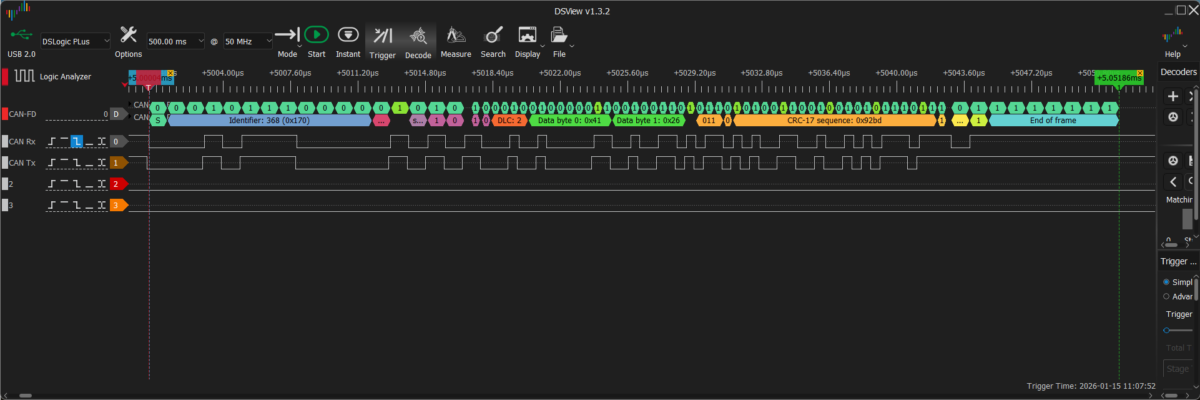Image resolution: width=1200 pixels, height=400 pixels.
Task: Click the Instant capture icon
Action: [348, 40]
